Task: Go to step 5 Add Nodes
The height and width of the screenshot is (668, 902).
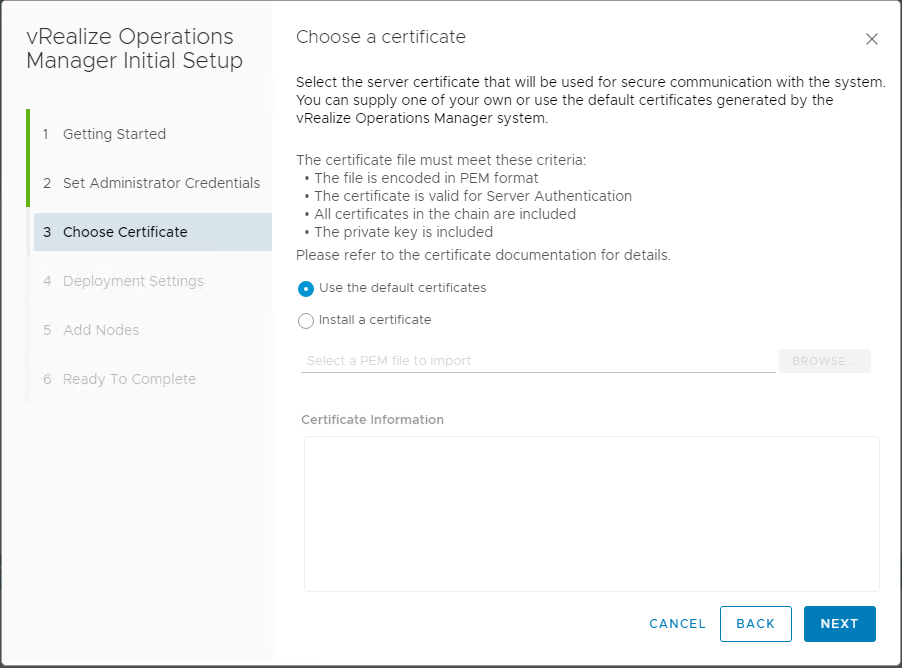Action: coord(101,330)
